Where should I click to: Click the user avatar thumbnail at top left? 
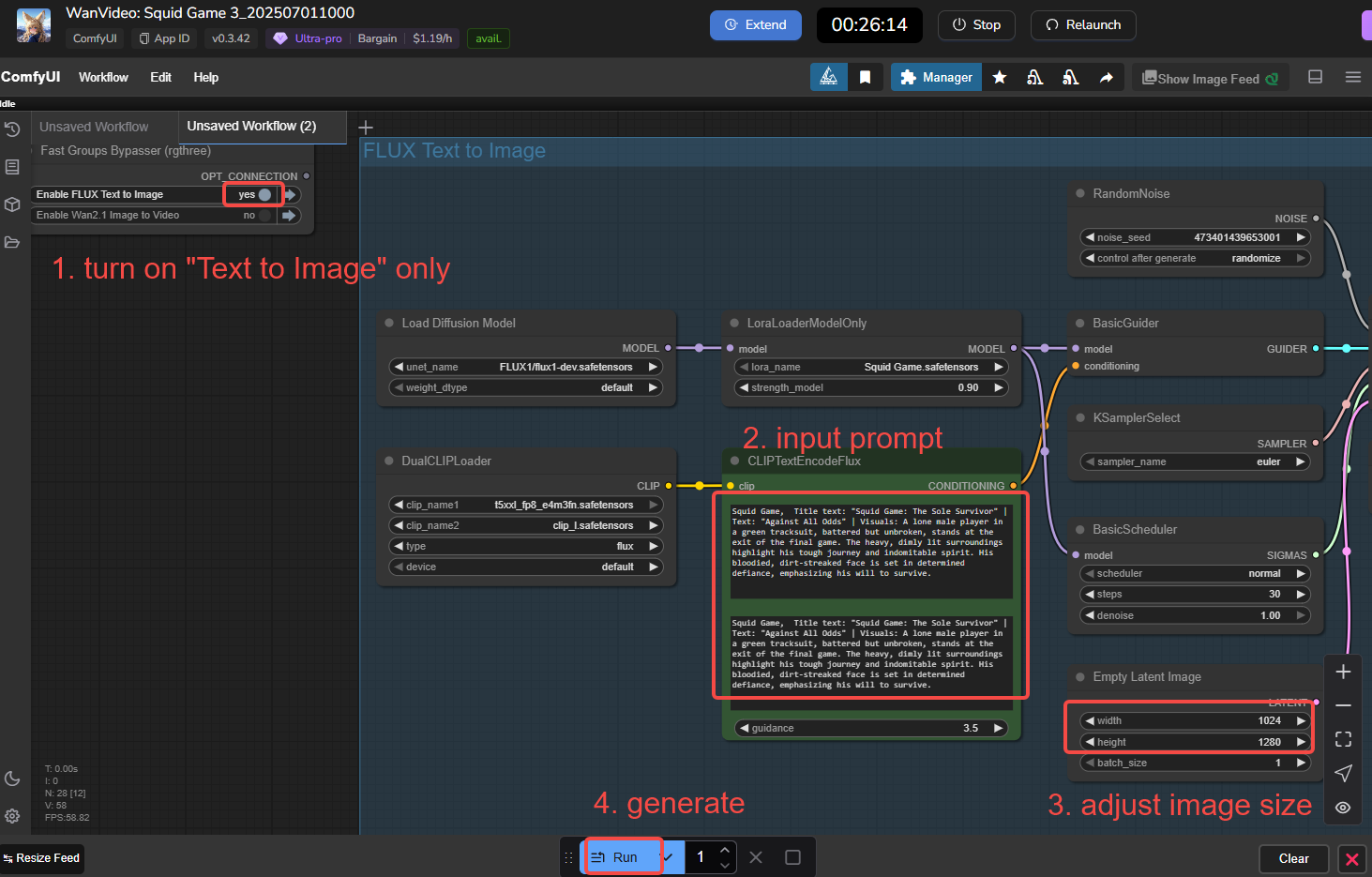tap(34, 25)
